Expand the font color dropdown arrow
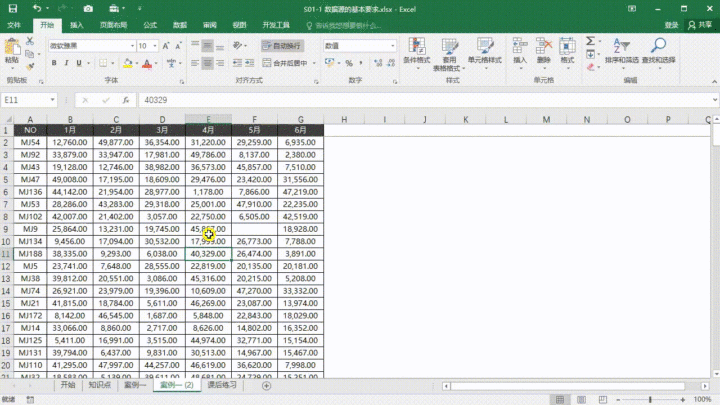 tap(156, 63)
